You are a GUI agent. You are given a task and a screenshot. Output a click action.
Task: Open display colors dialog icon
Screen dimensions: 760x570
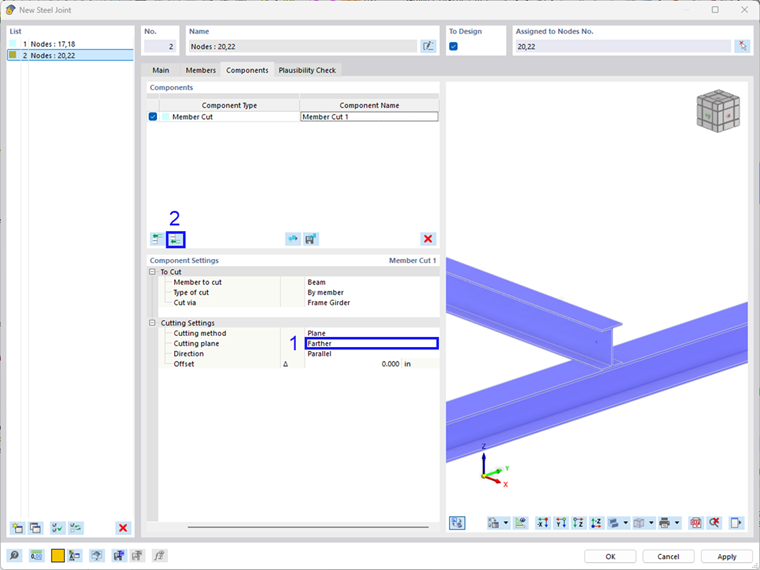coord(75,555)
